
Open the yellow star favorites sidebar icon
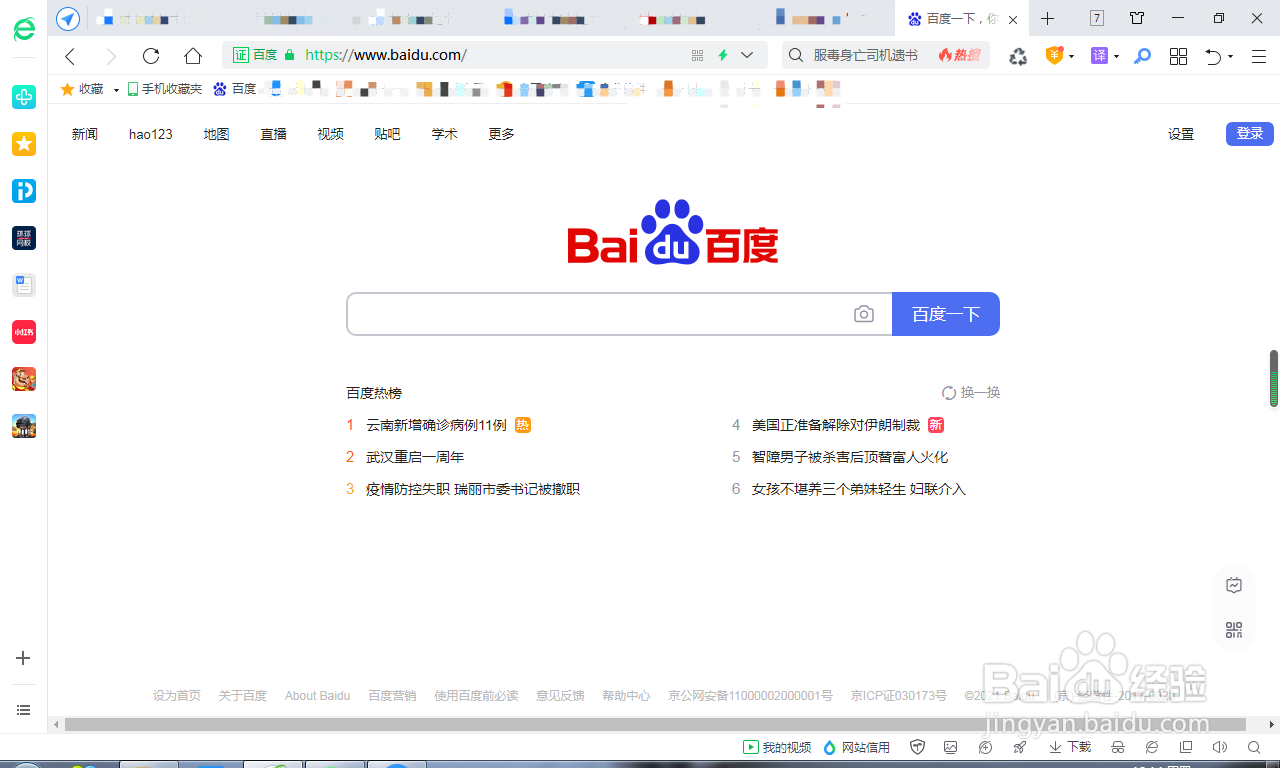point(24,144)
